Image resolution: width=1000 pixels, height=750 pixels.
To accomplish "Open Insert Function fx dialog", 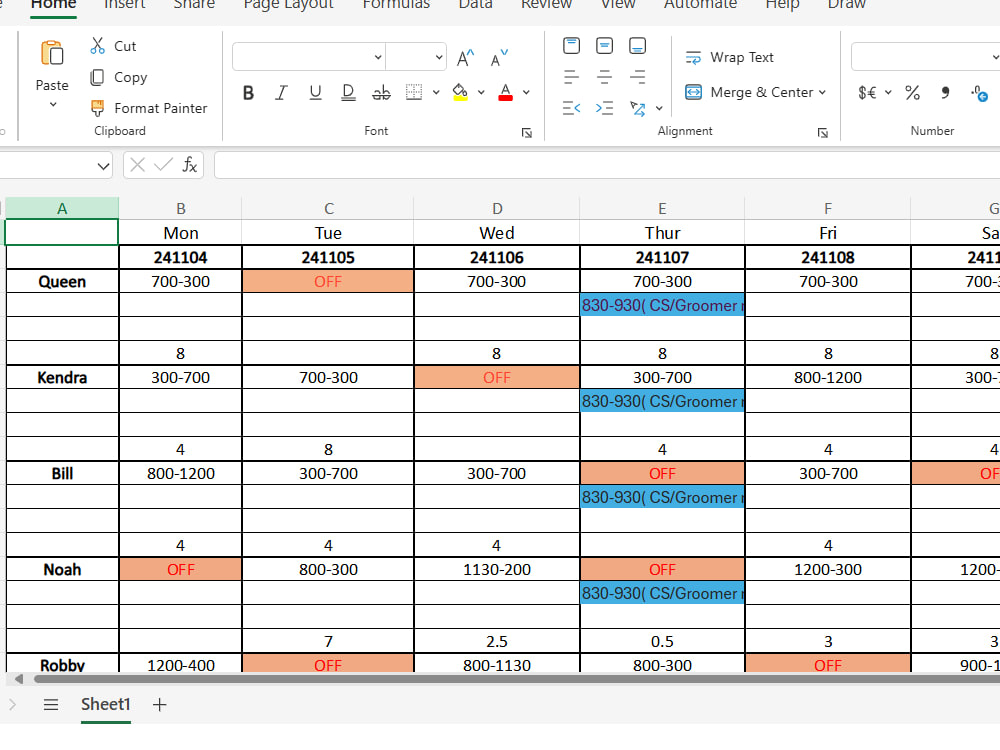I will (189, 165).
